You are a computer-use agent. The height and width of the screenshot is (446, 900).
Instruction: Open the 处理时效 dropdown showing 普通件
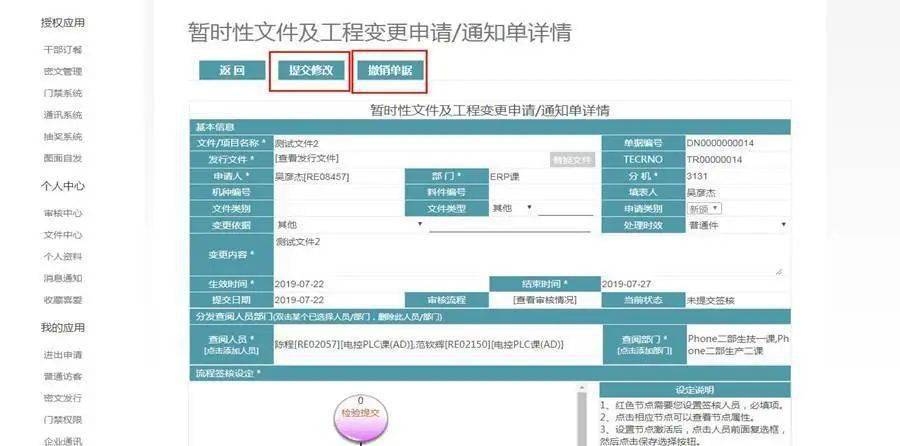(737, 225)
